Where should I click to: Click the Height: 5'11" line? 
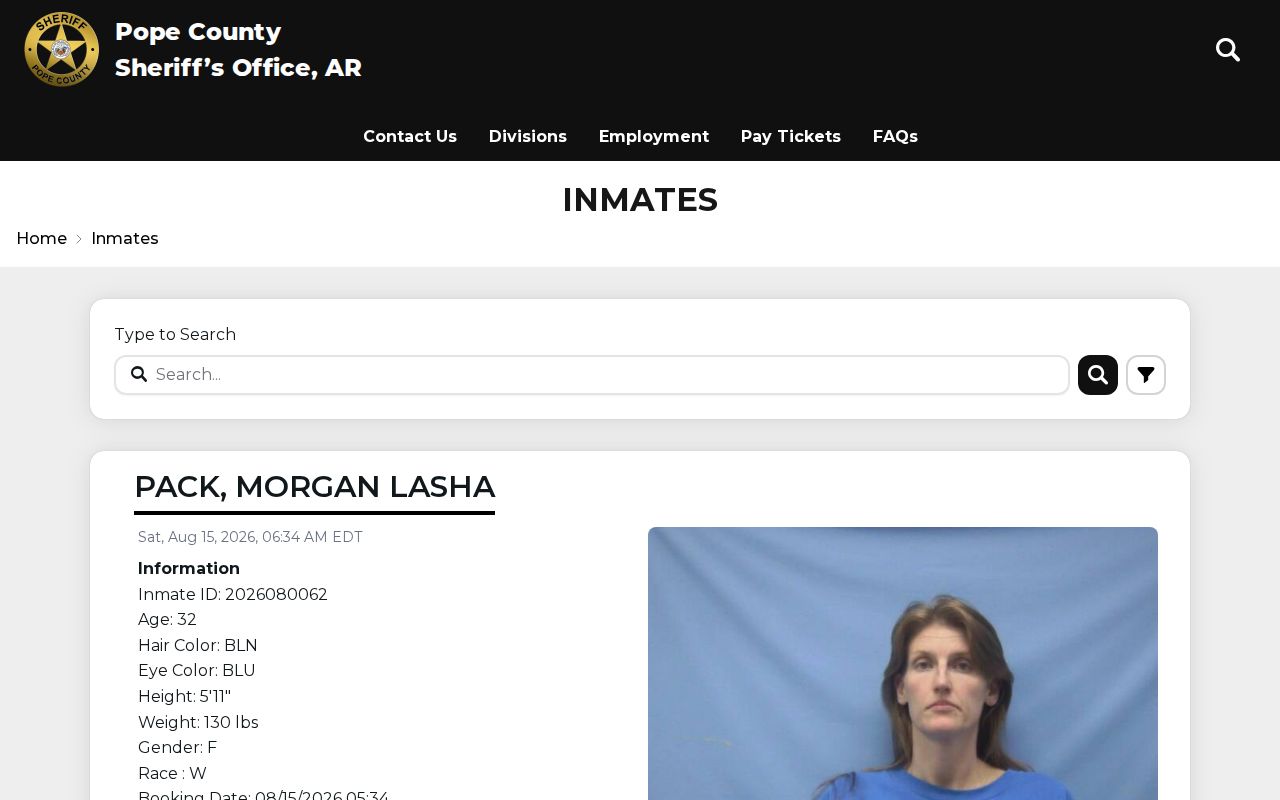(184, 696)
